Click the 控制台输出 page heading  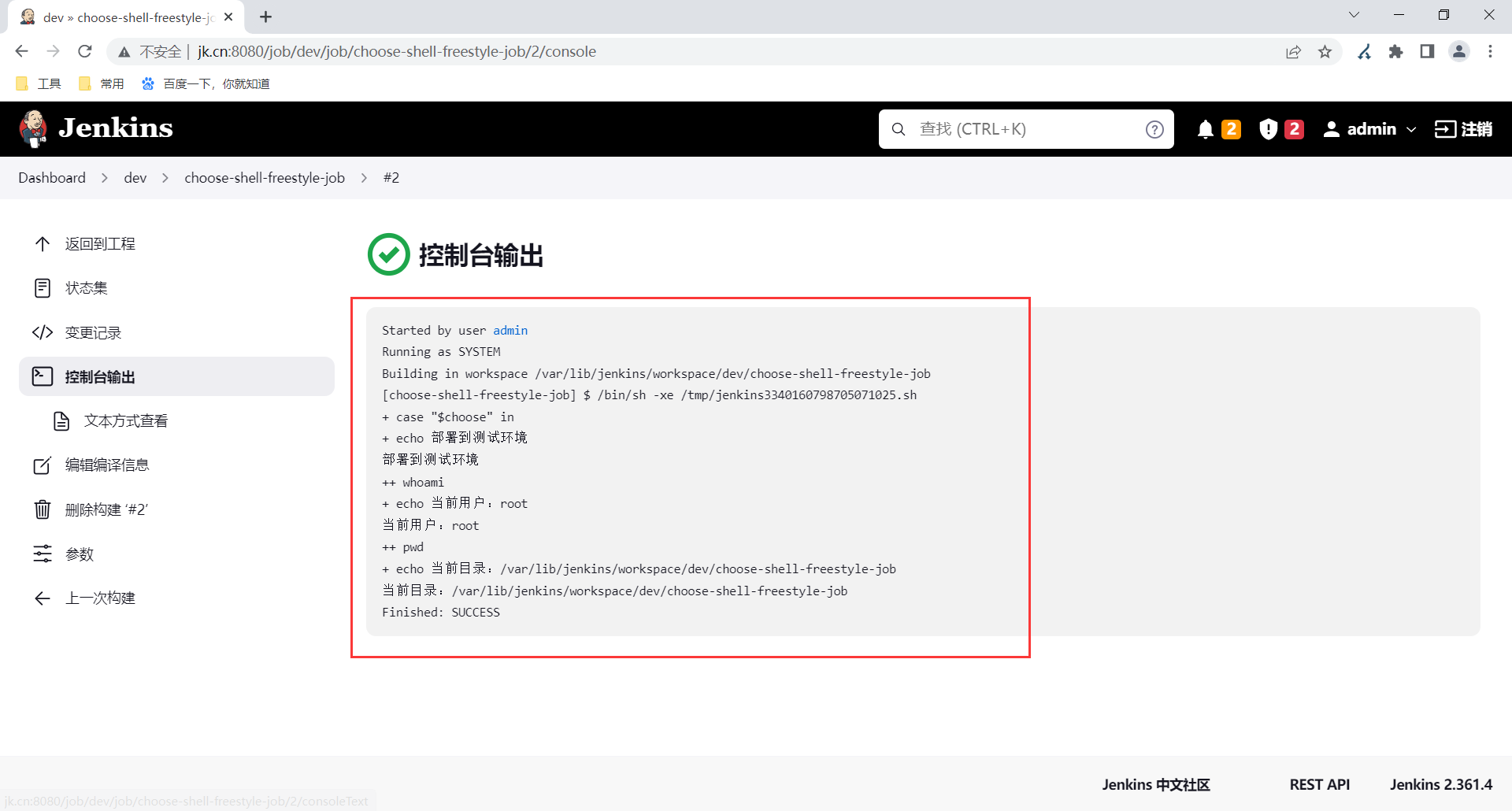481,255
